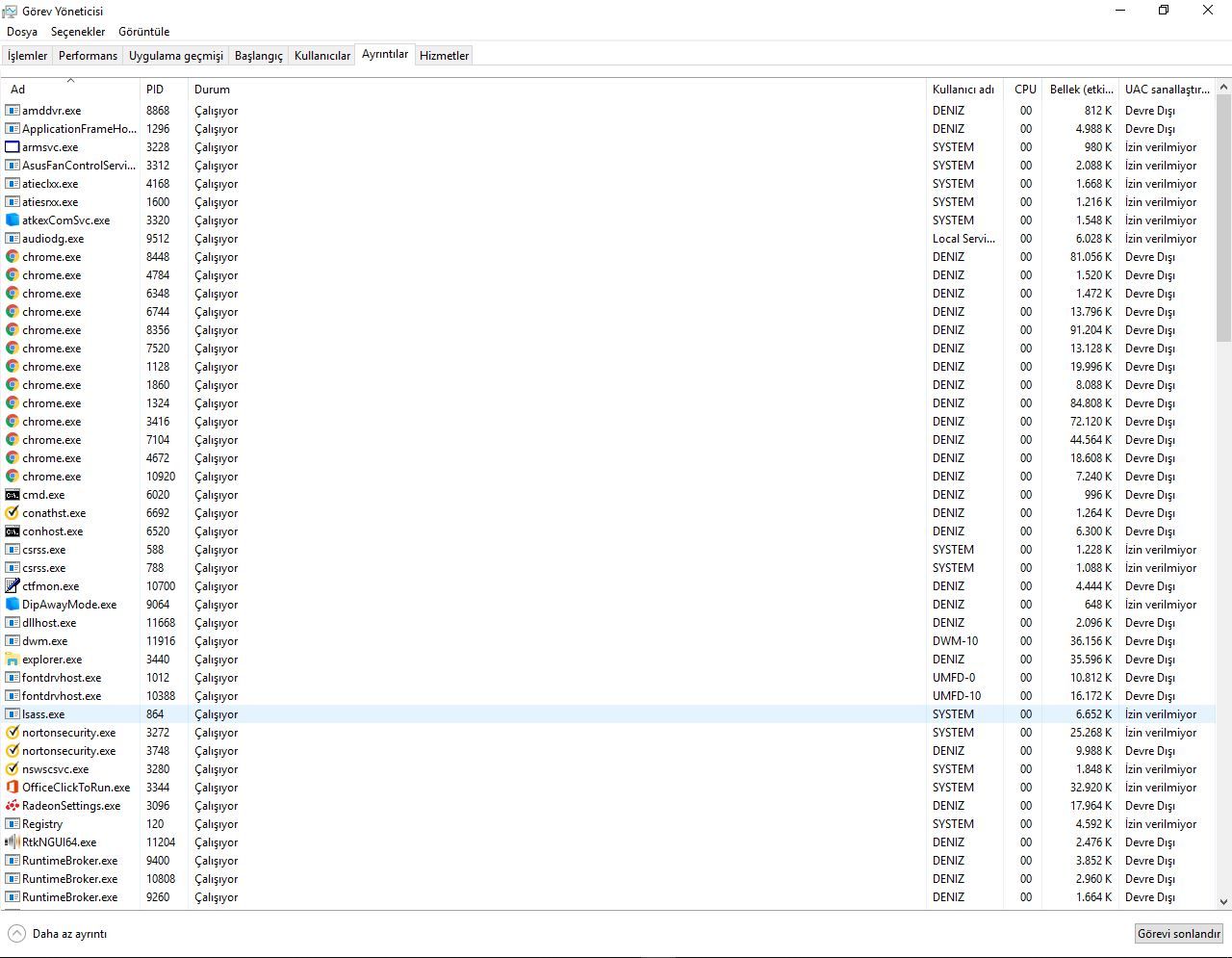Screen dimensions: 1232x958
Task: Click the 84.808 K memory value
Action: tap(1091, 403)
